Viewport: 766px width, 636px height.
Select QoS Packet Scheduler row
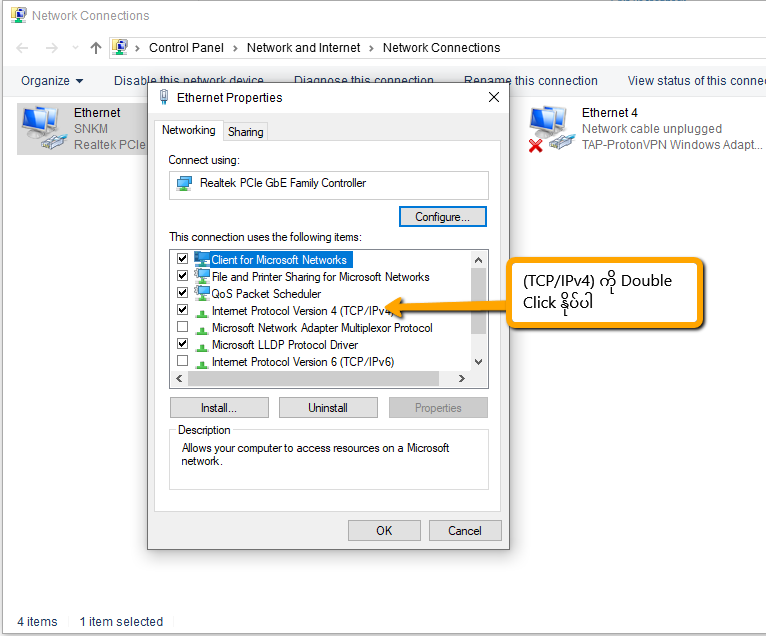coord(266,294)
